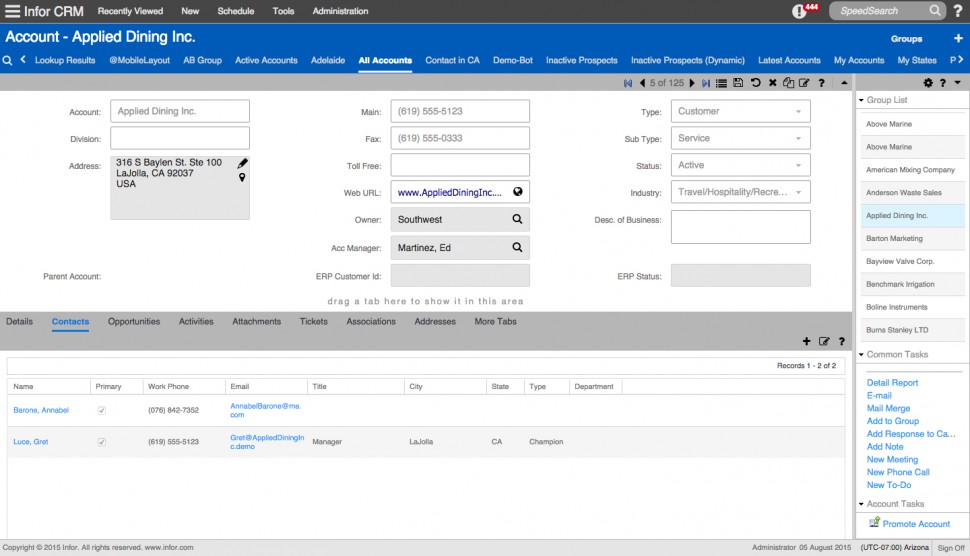Click the Division input field

[x=180, y=139]
